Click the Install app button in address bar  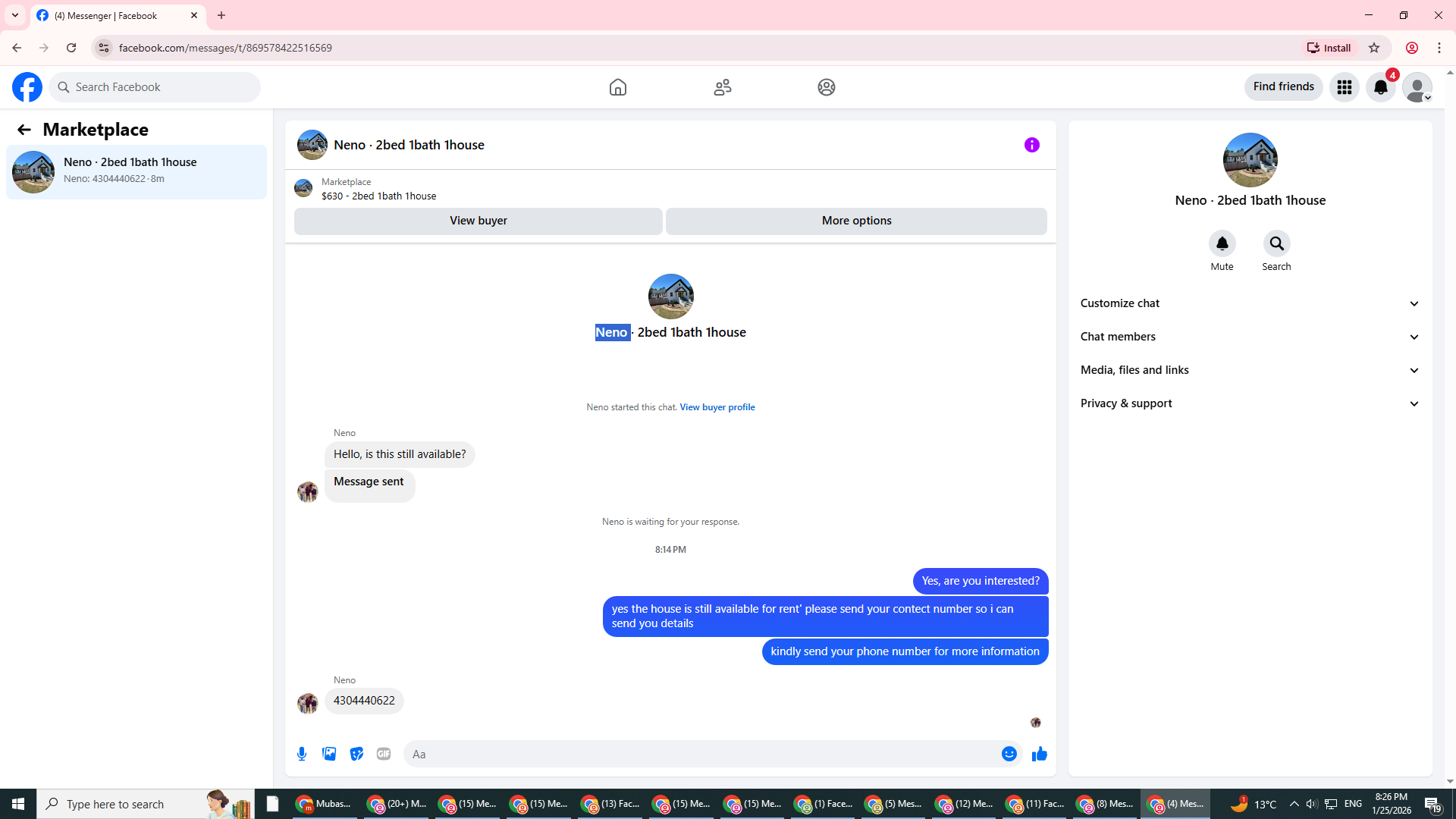coord(1329,48)
